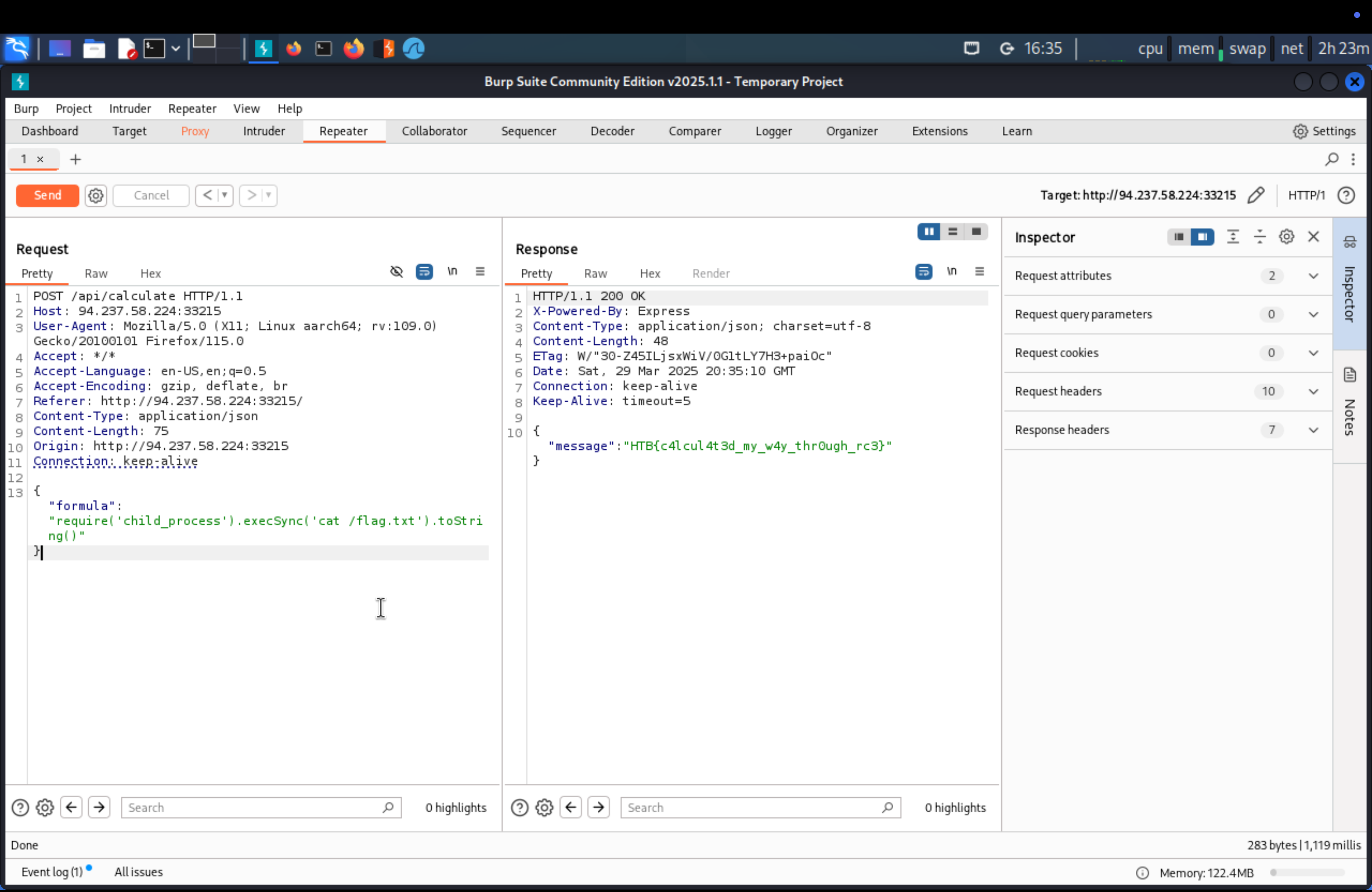
Task: Open Request editor hamburger menu
Action: [480, 272]
